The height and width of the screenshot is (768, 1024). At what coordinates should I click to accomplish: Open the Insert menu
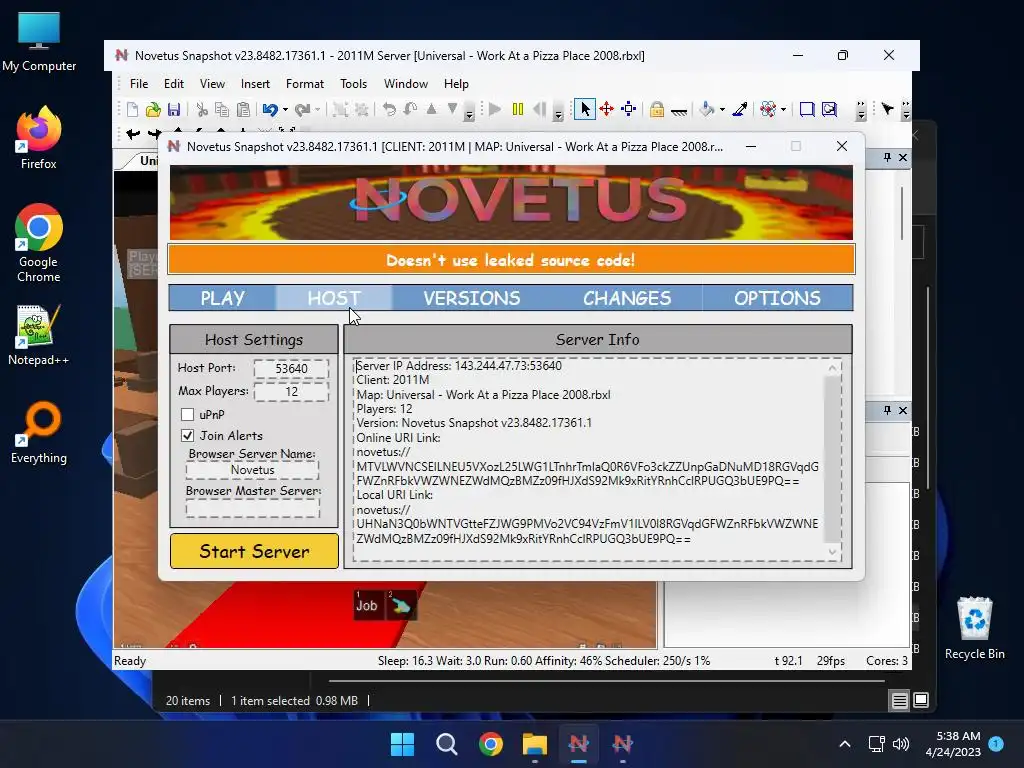coord(255,84)
